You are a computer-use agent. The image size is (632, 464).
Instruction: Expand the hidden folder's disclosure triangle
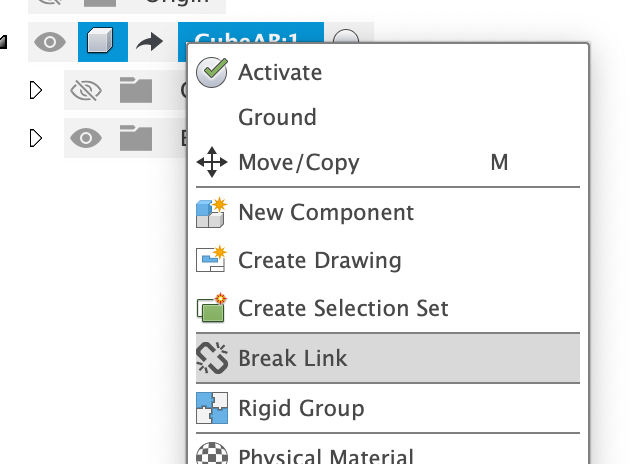(x=37, y=91)
